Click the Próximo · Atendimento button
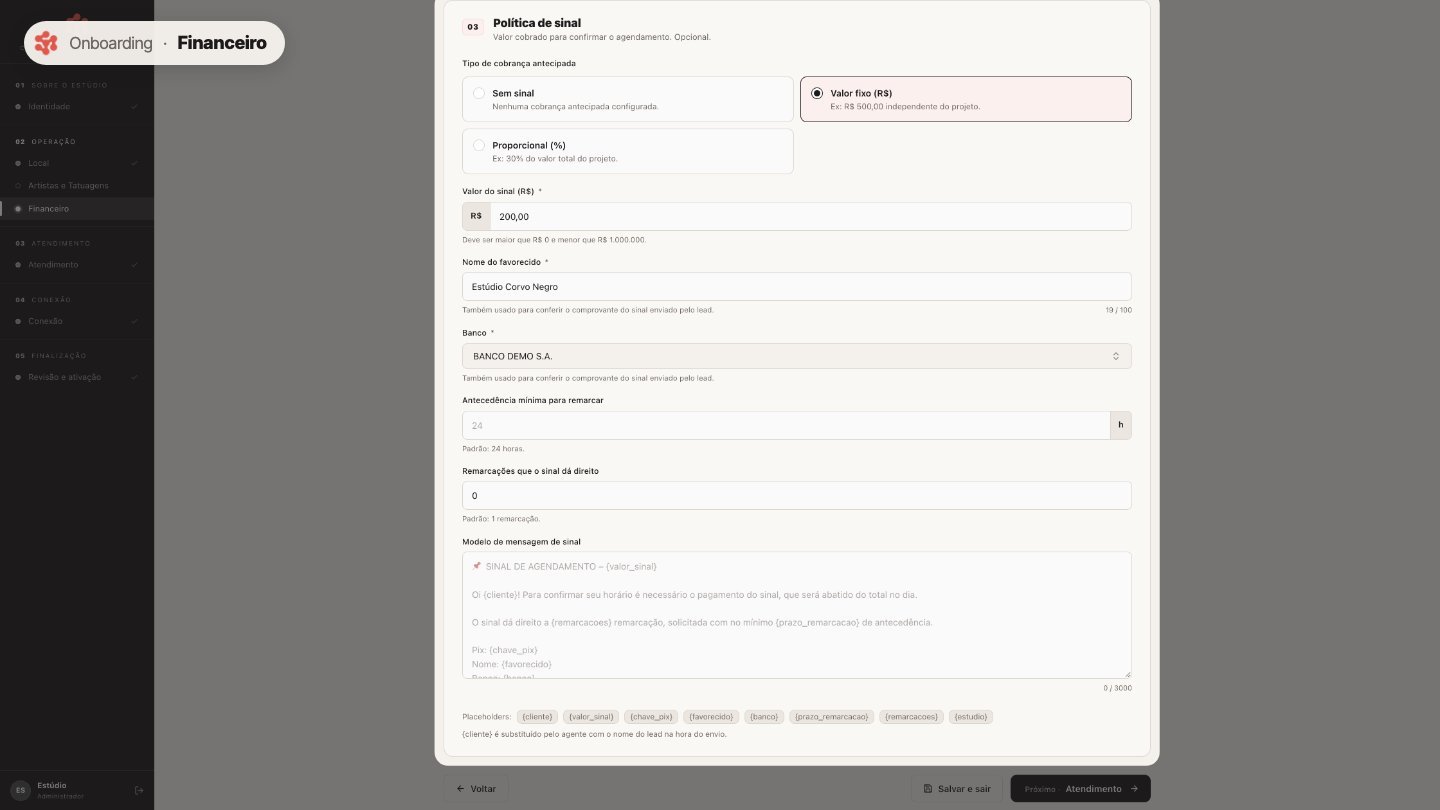This screenshot has width=1440, height=810. click(x=1081, y=788)
